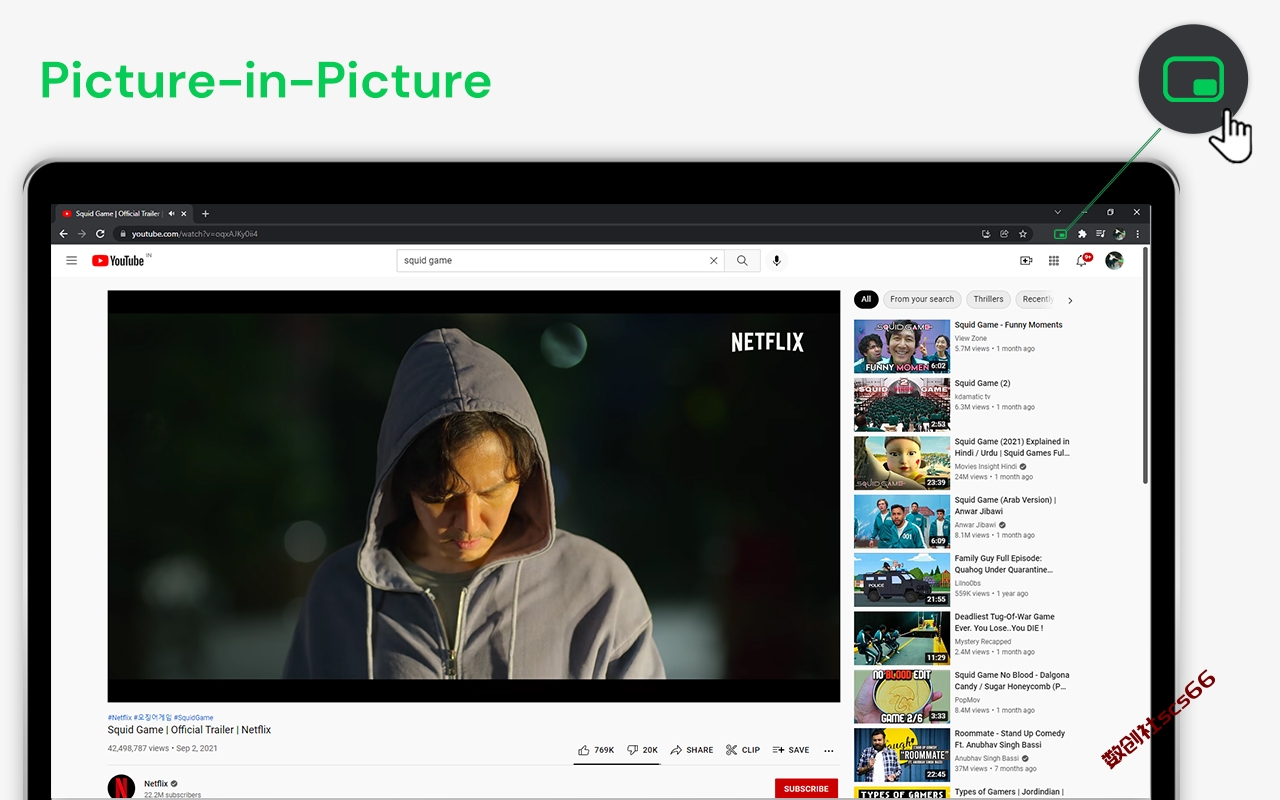This screenshot has width=1280, height=800.
Task: Select the All filter chip
Action: [x=866, y=299]
